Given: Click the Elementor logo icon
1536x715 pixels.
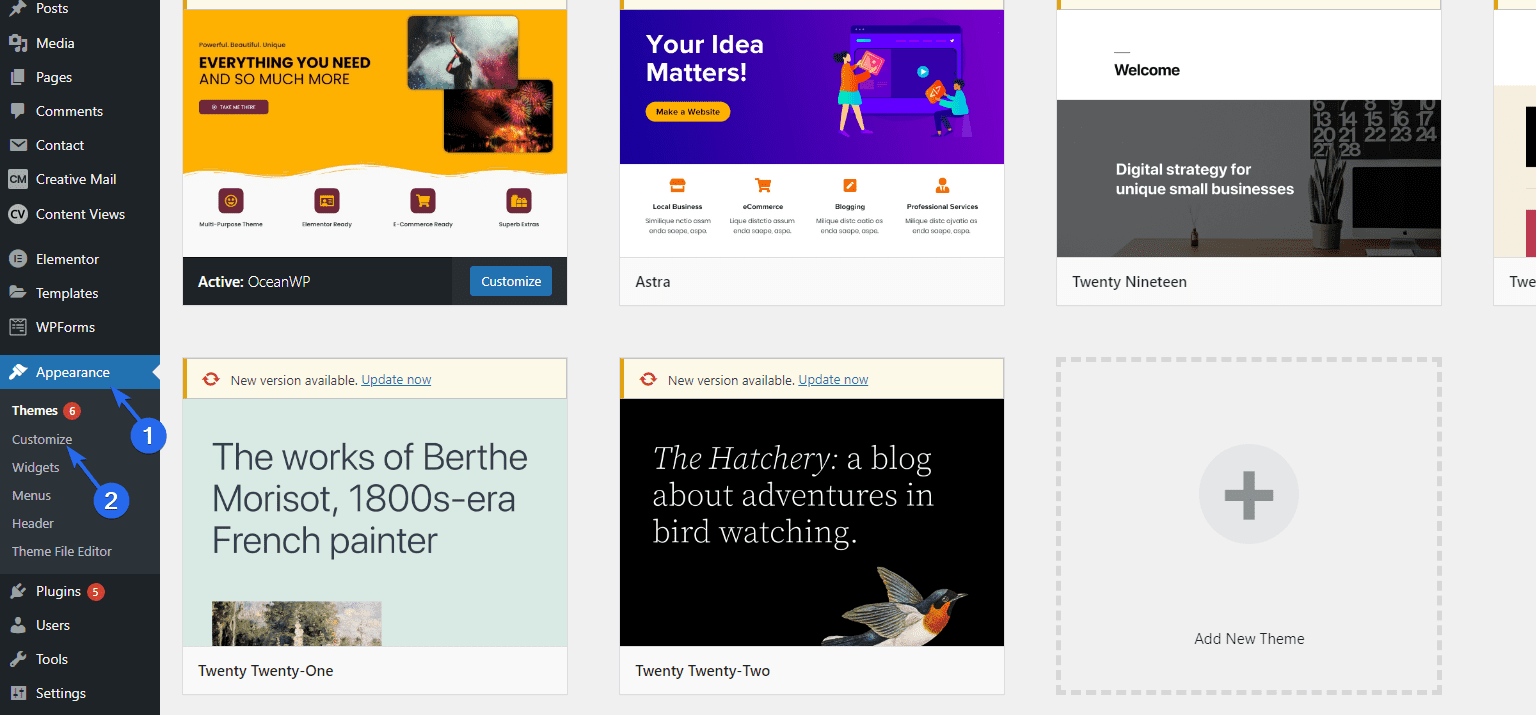Looking at the screenshot, I should [x=18, y=259].
